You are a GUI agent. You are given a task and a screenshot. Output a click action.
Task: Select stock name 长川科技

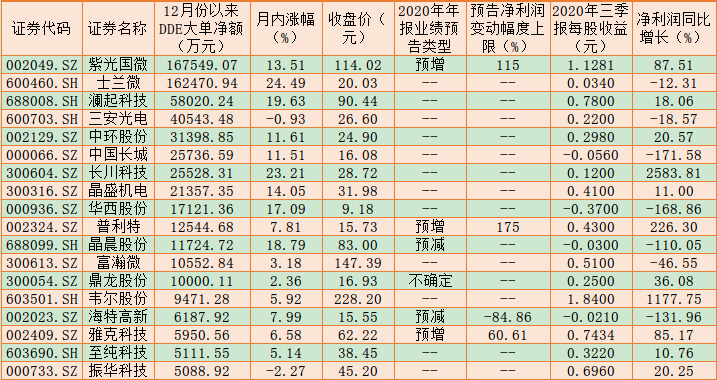[x=118, y=173]
